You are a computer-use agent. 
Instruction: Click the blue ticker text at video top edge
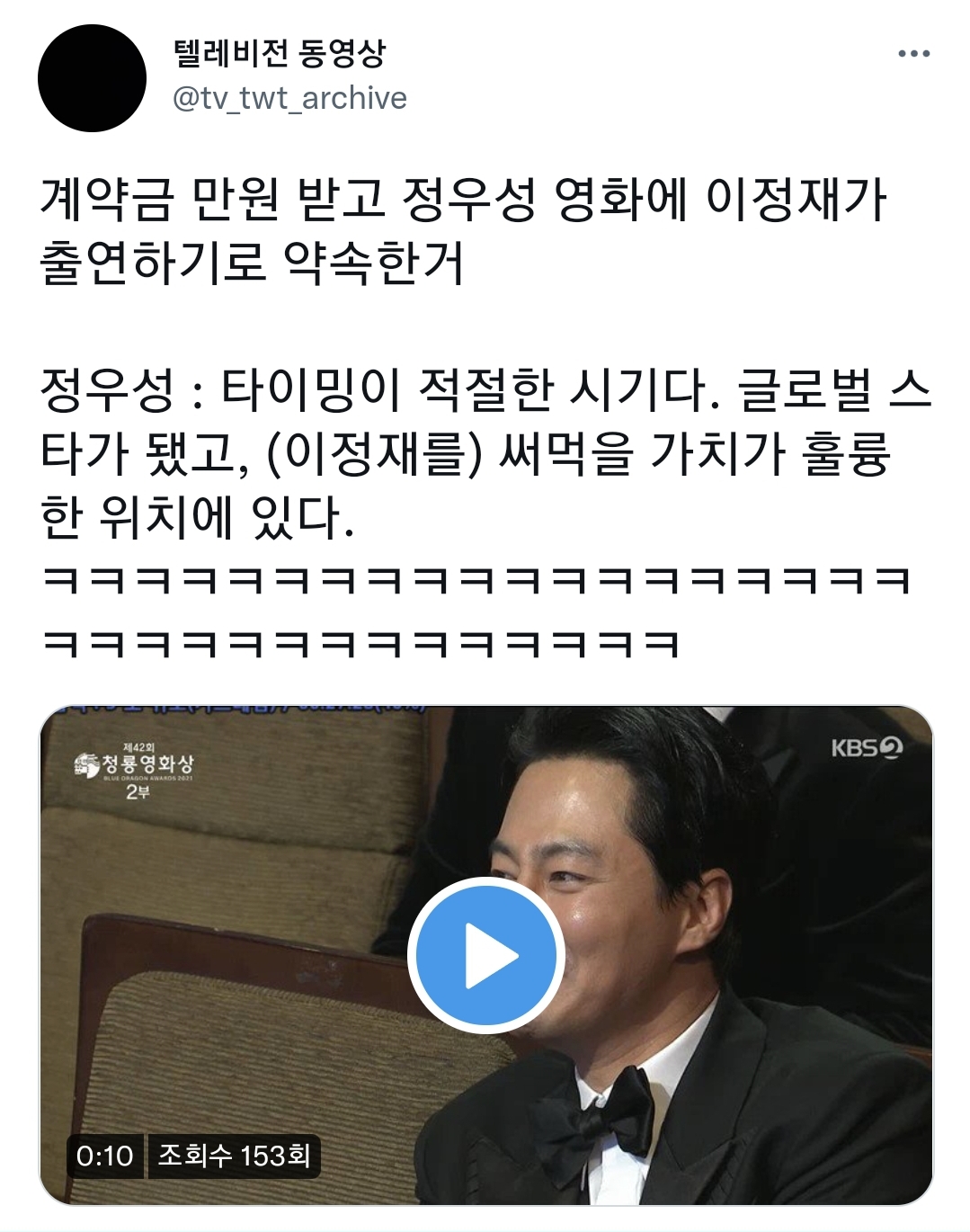click(238, 710)
